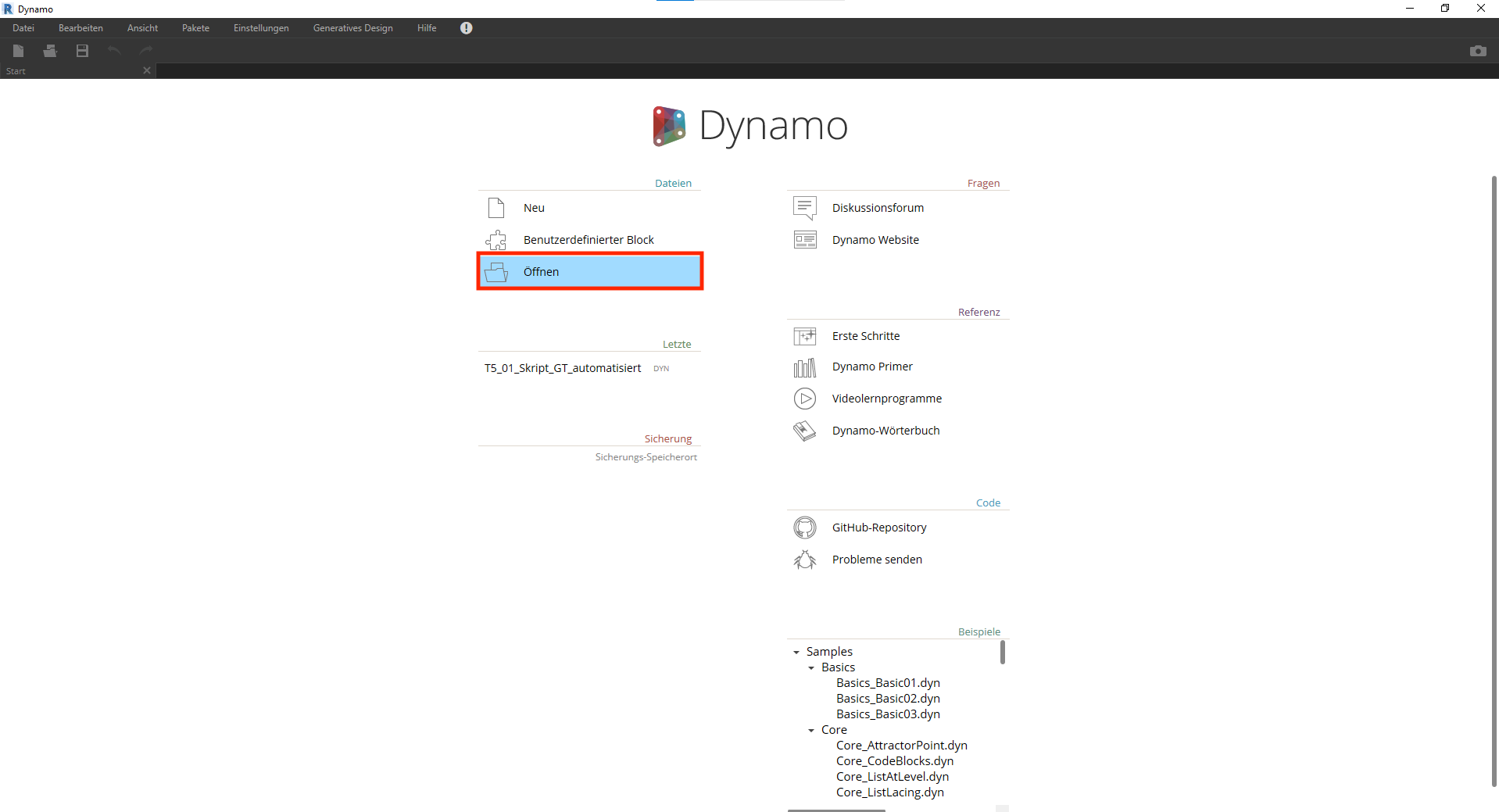Click the bug icon for Probleme senden
The width and height of the screenshot is (1499, 812).
804,560
